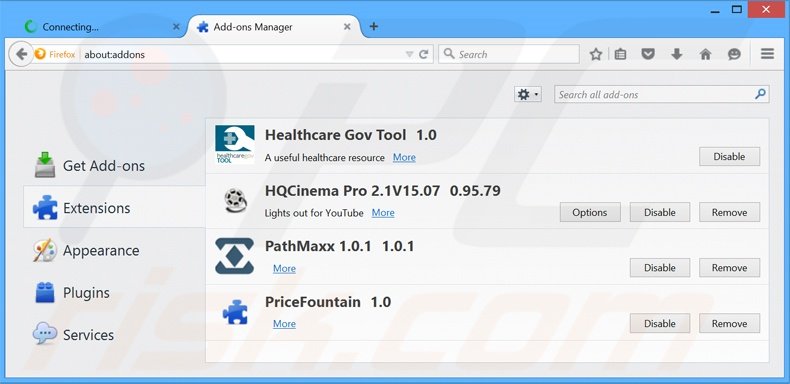Select the Add-ons Manager tab
The image size is (790, 384).
pyautogui.click(x=274, y=27)
